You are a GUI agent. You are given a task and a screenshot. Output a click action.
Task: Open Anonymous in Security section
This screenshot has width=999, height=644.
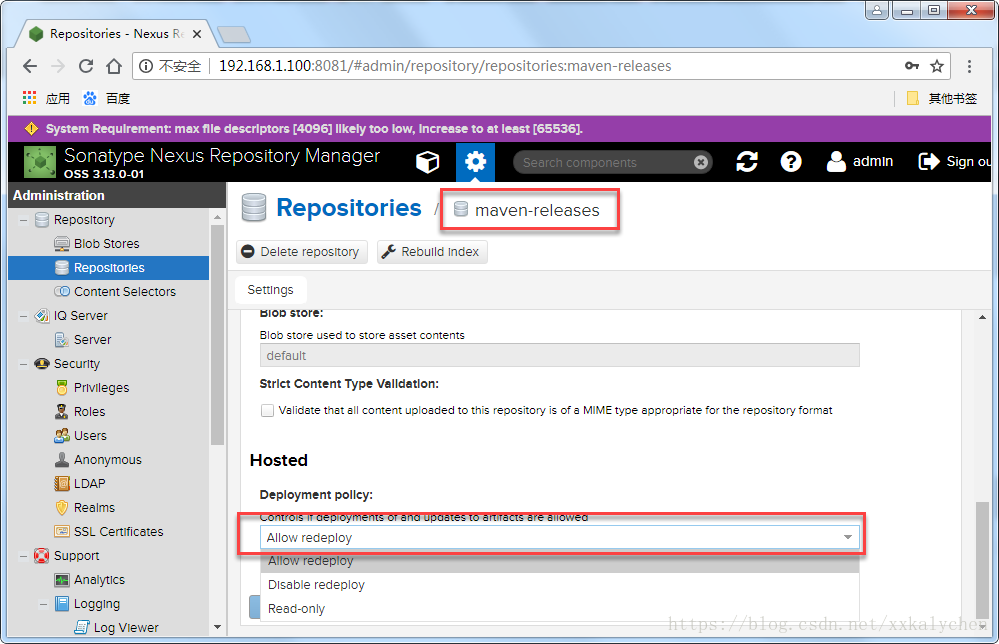coord(108,460)
